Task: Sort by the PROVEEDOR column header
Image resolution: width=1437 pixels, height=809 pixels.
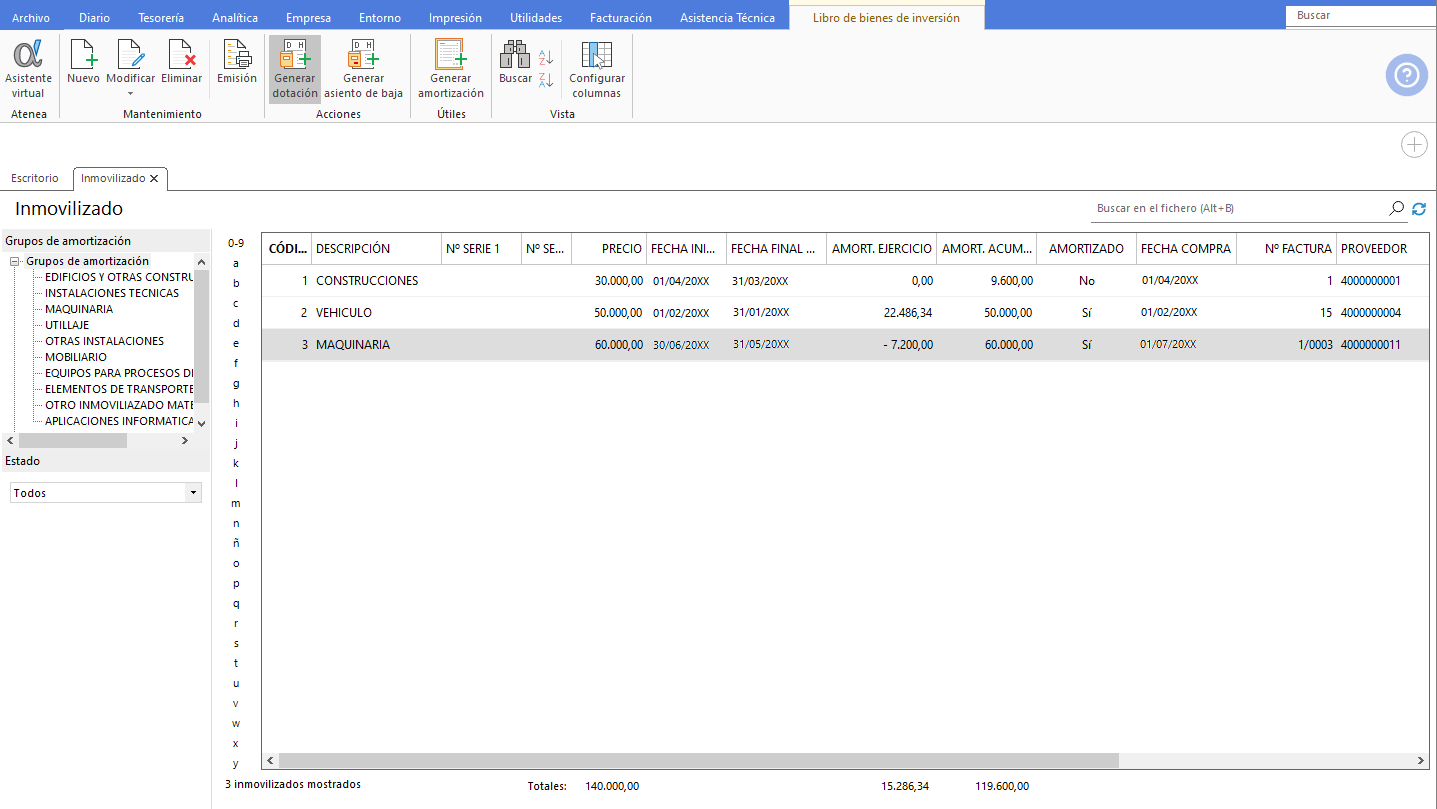Action: click(1383, 249)
